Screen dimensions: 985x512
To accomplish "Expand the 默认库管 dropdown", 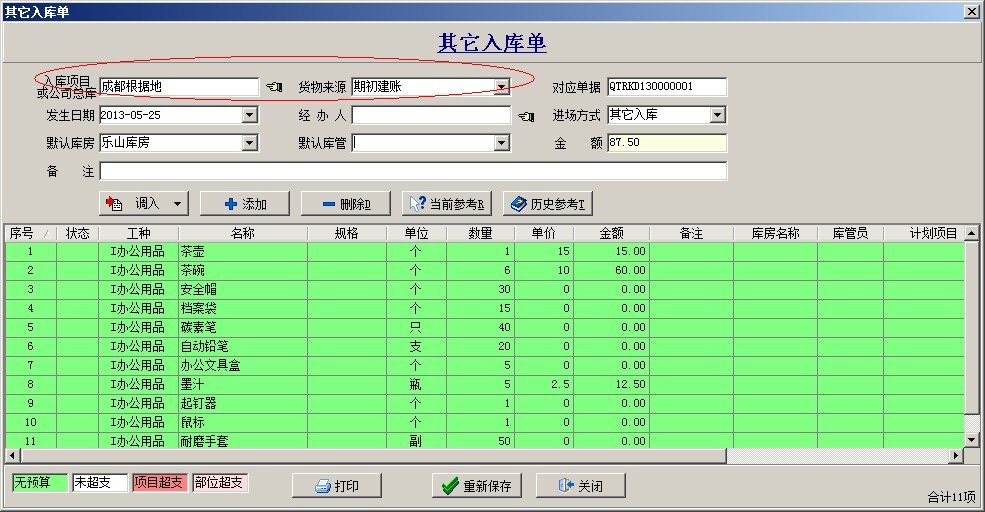I will pos(502,144).
